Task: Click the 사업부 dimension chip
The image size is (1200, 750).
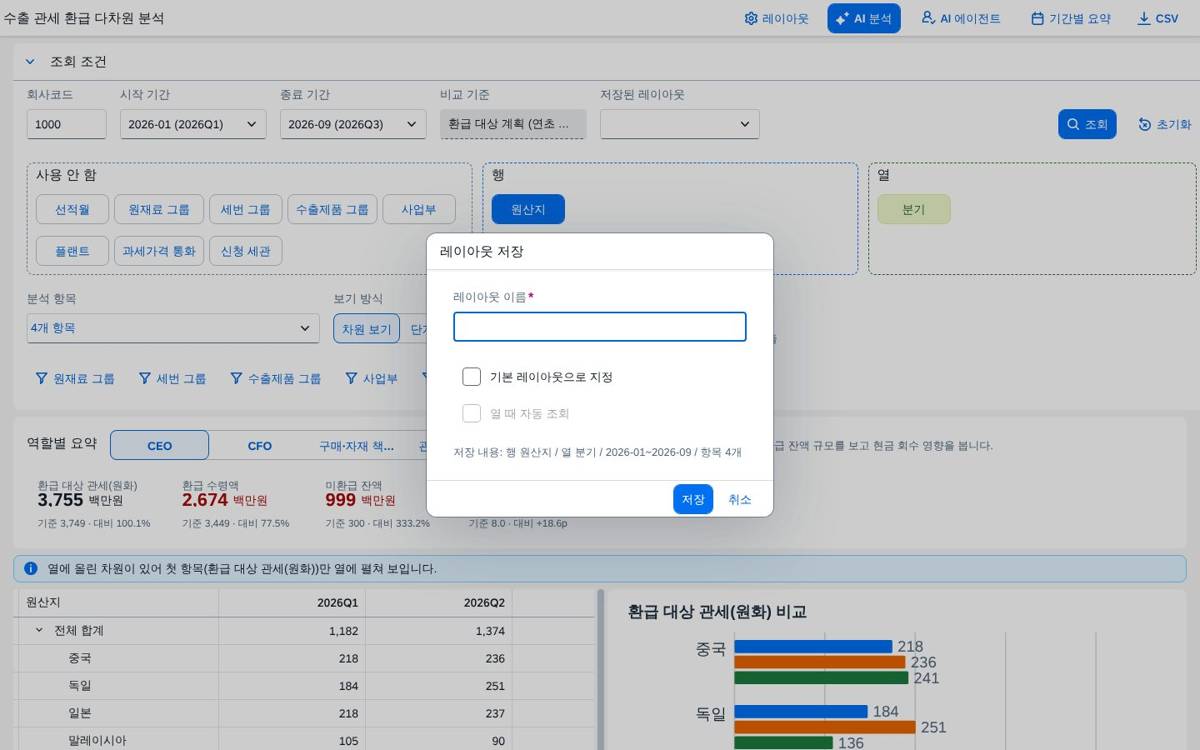Action: [419, 209]
